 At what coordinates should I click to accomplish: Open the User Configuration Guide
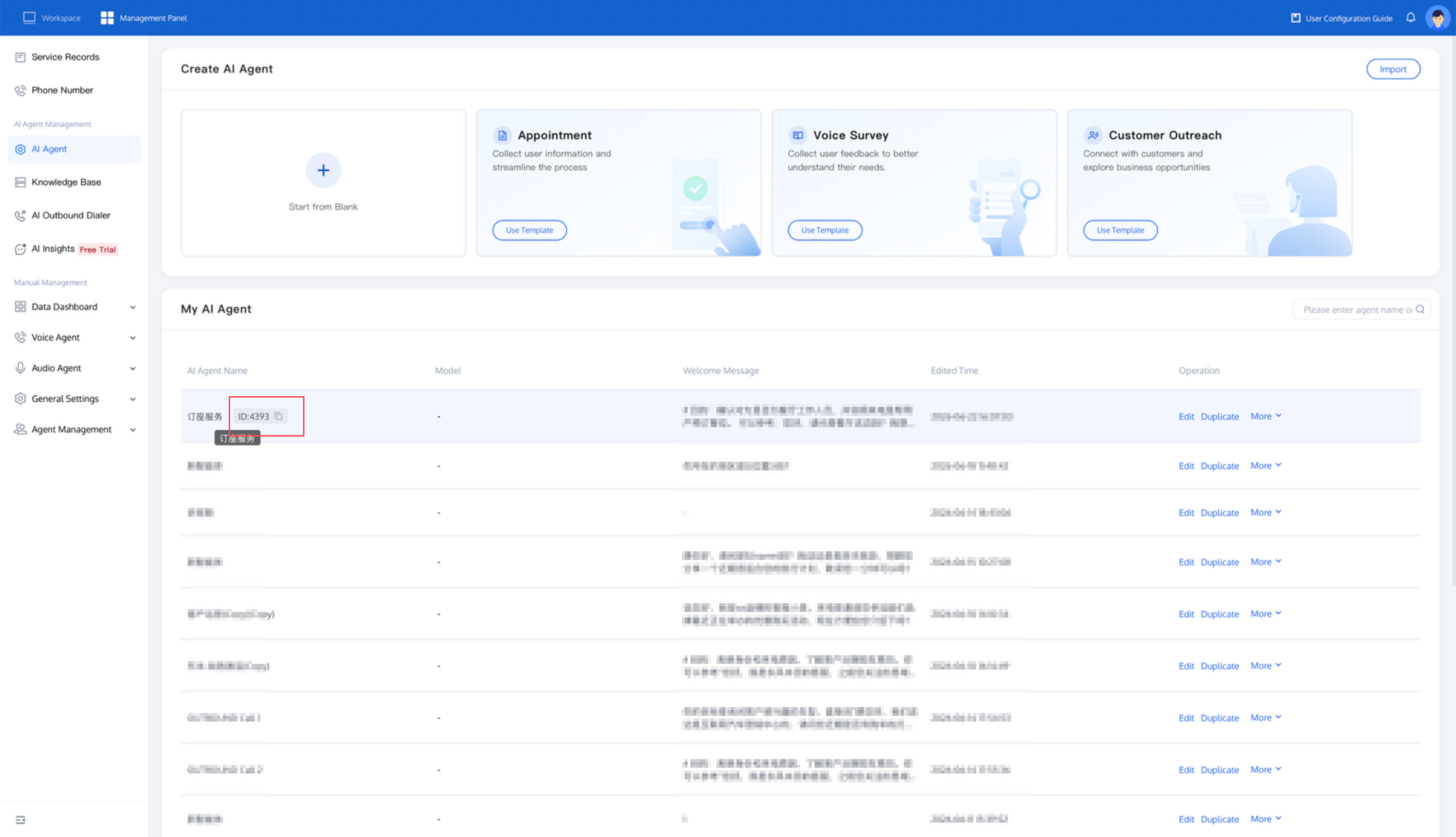[x=1341, y=18]
